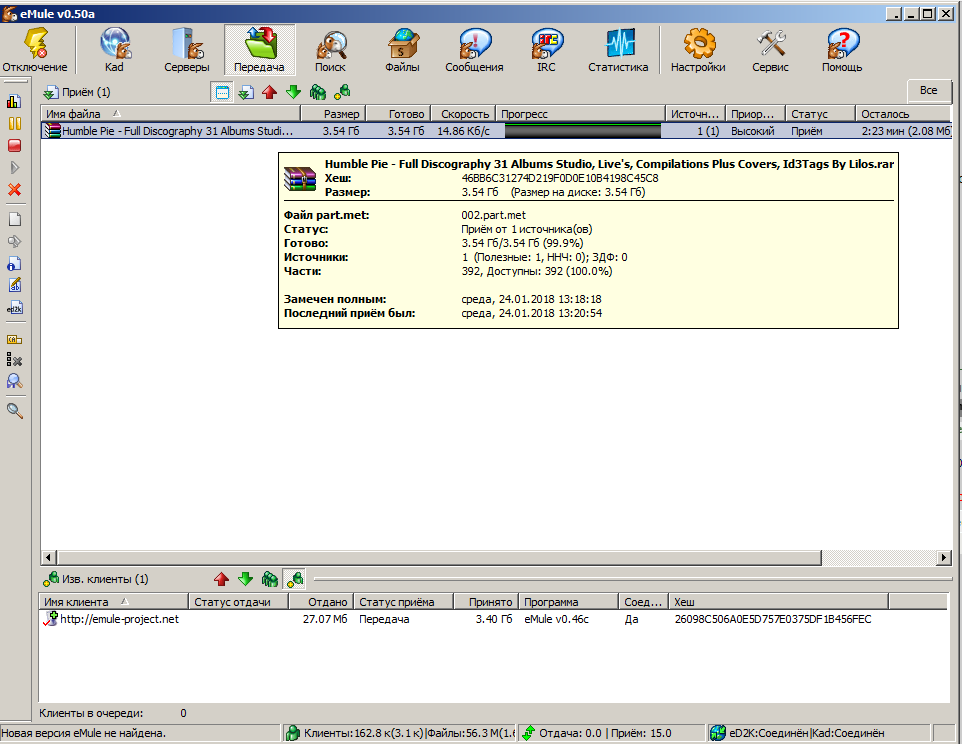
Task: Show downloading list in lower pane toolbar
Action: (x=245, y=578)
